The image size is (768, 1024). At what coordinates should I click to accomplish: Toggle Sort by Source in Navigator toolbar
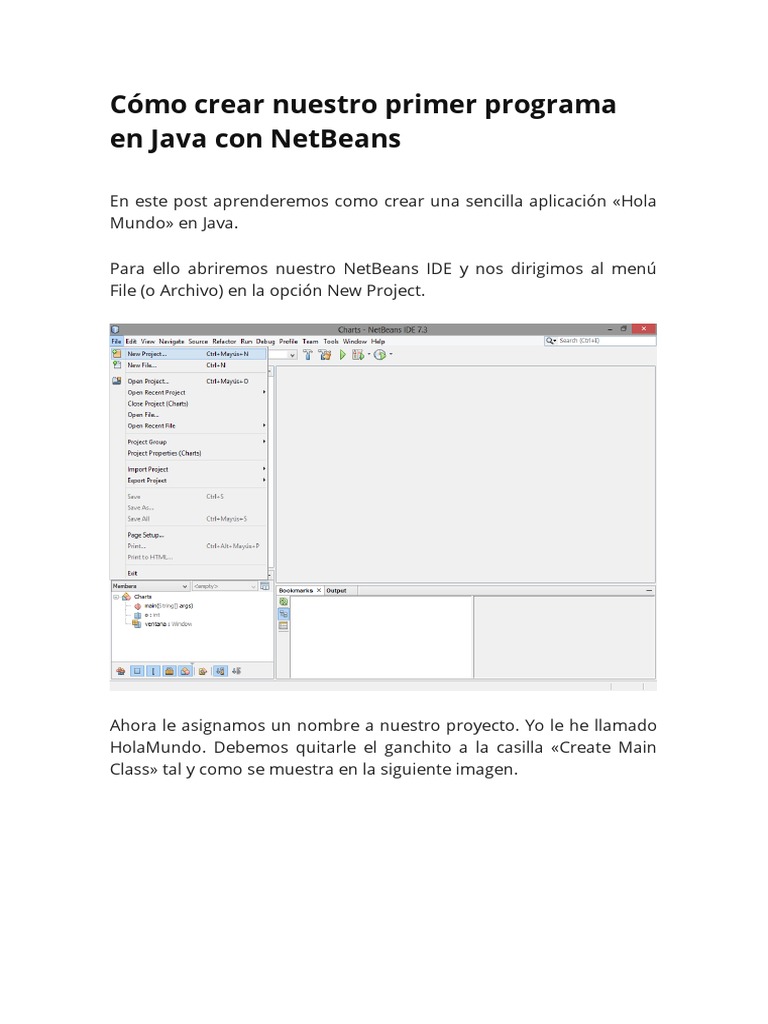pyautogui.click(x=236, y=671)
